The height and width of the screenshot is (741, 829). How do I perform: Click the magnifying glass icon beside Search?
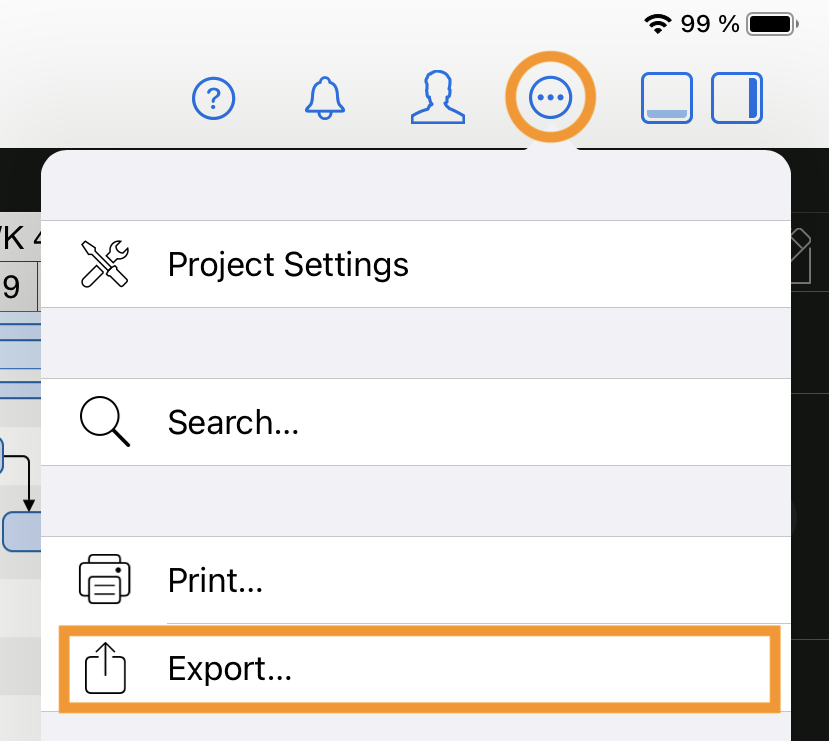click(x=102, y=422)
